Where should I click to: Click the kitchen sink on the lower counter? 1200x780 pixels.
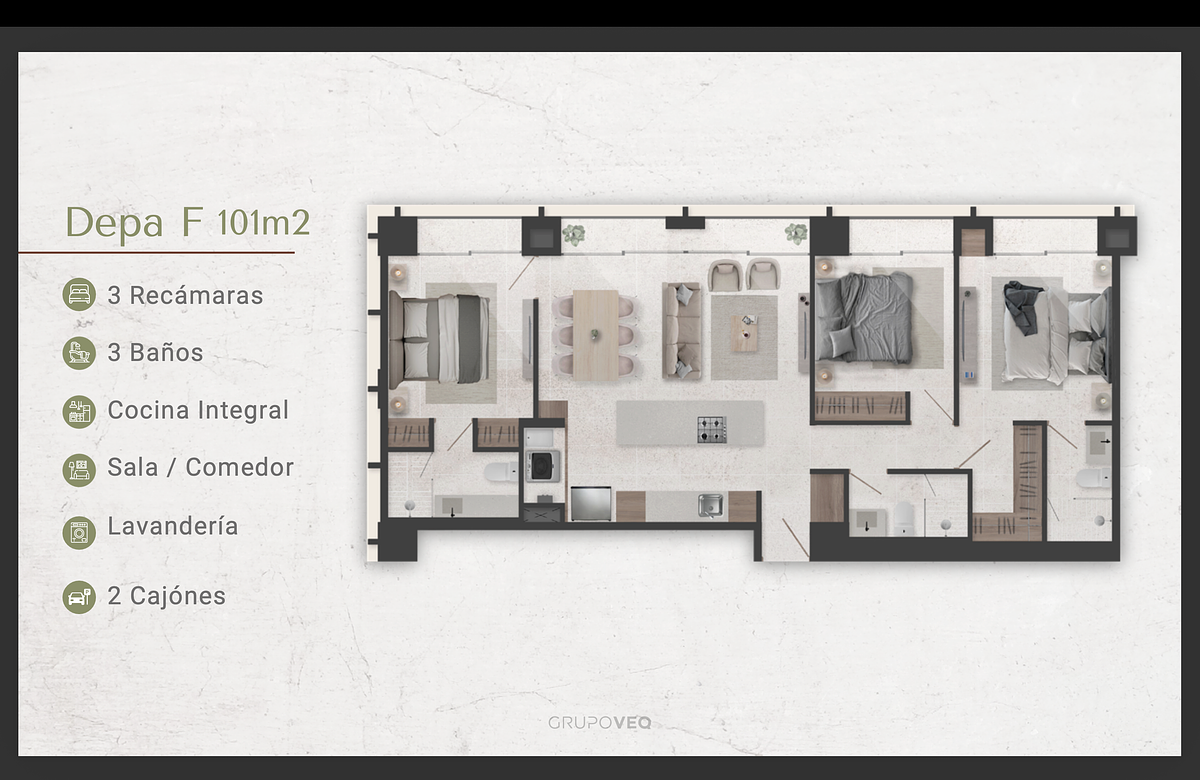click(710, 506)
